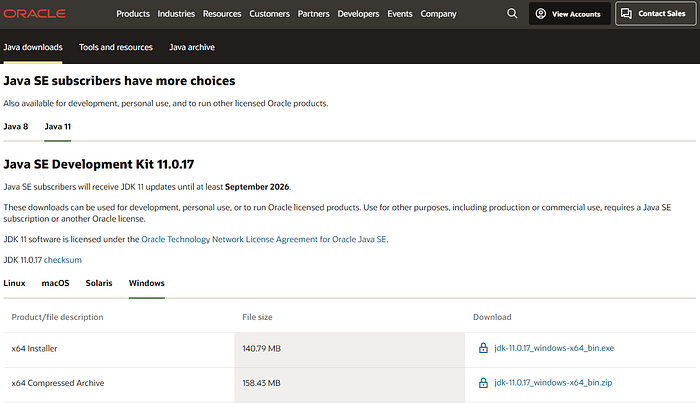Screen dimensions: 700x403
Task: Open the Industries menu
Action: (176, 14)
